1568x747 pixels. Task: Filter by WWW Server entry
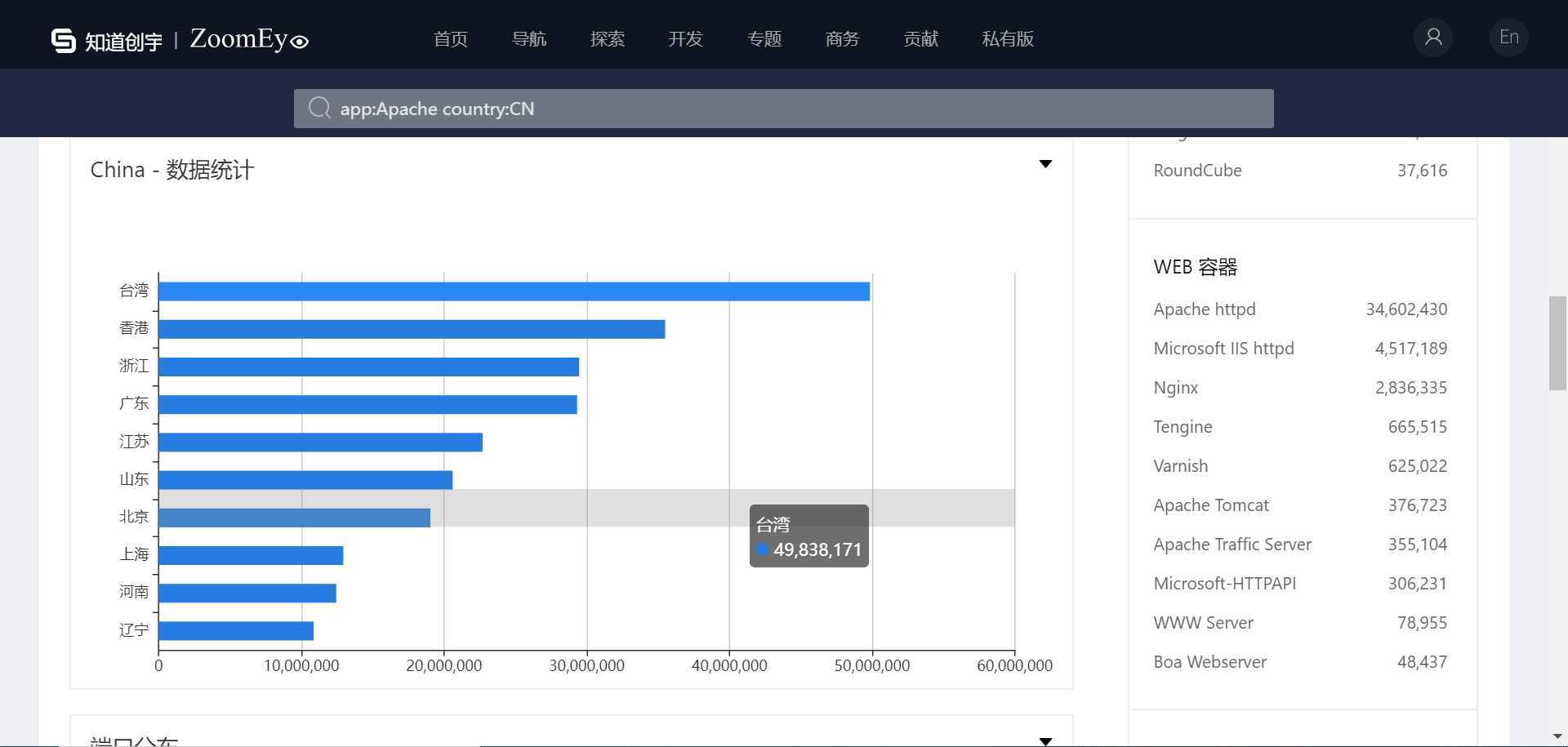[1203, 623]
